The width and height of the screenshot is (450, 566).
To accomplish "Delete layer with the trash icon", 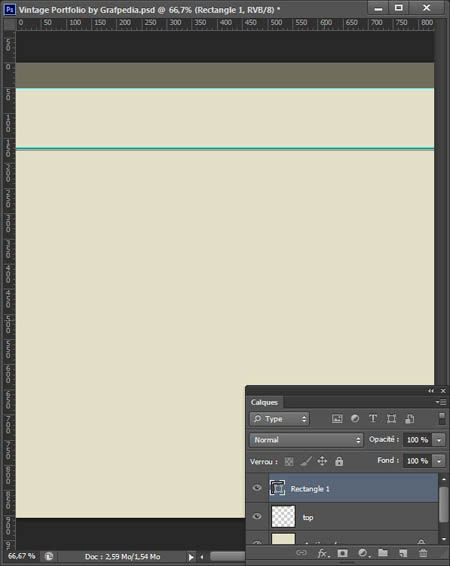I will (x=423, y=553).
